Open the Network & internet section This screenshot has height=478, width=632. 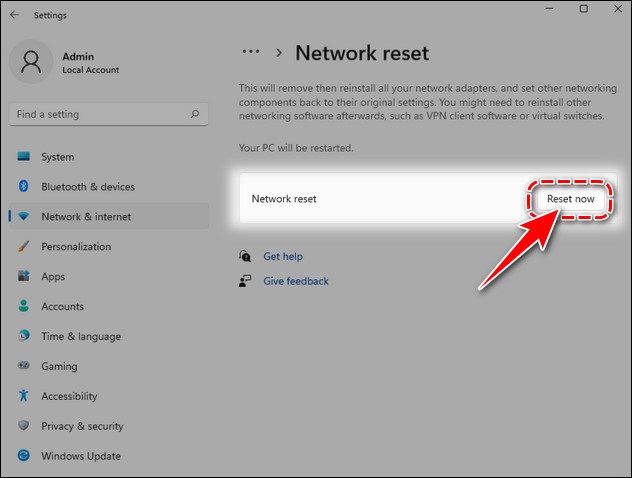[x=86, y=217]
